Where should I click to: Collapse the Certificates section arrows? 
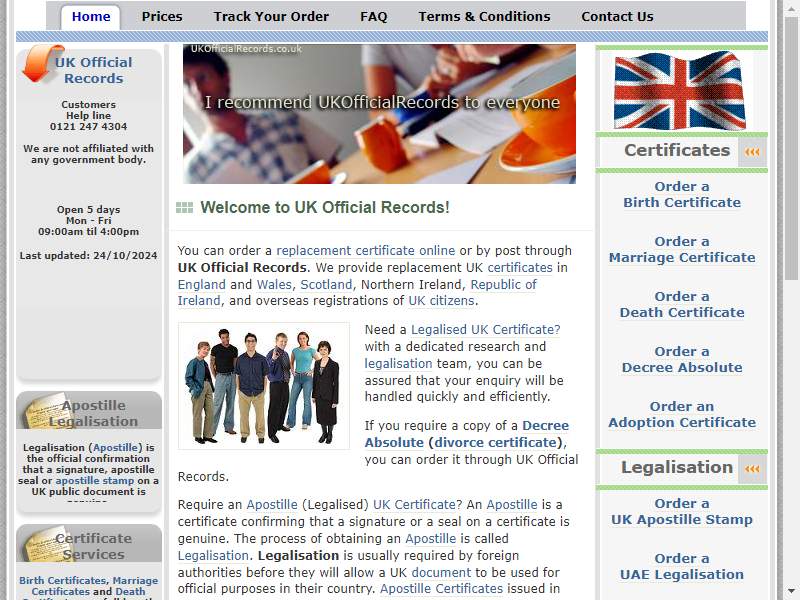pos(752,152)
